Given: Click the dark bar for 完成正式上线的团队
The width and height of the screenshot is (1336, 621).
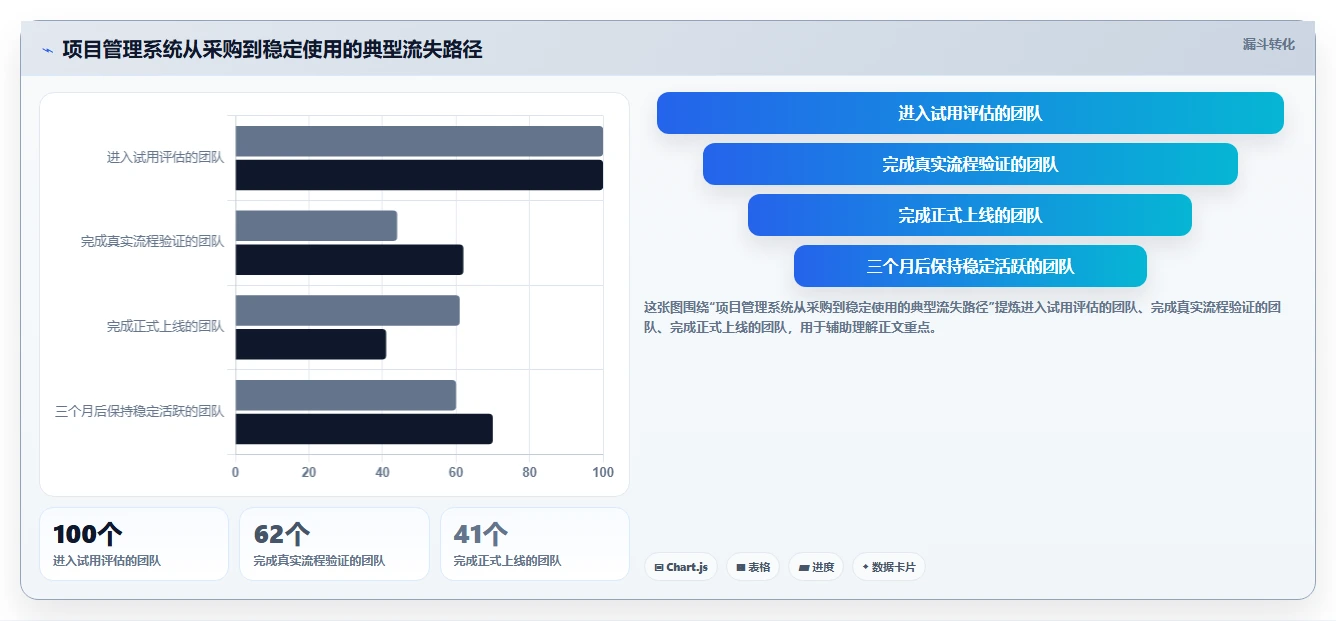Looking at the screenshot, I should coord(311,344).
